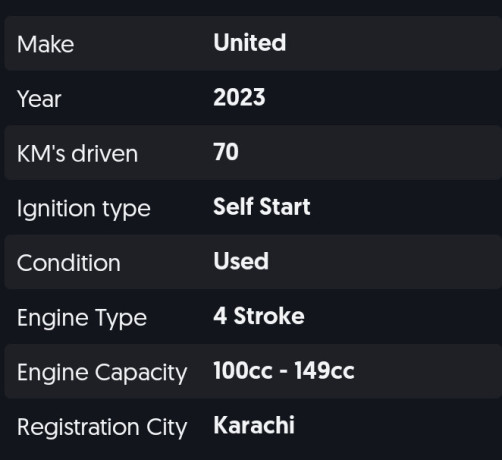
Task: Select the Used condition value
Action: pyautogui.click(x=241, y=261)
